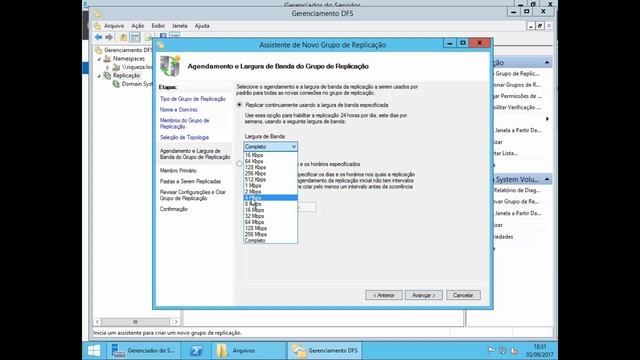Image resolution: width=640 pixels, height=360 pixels.
Task: Go to Membros do Grupo de Replicação step
Action: pos(184,124)
